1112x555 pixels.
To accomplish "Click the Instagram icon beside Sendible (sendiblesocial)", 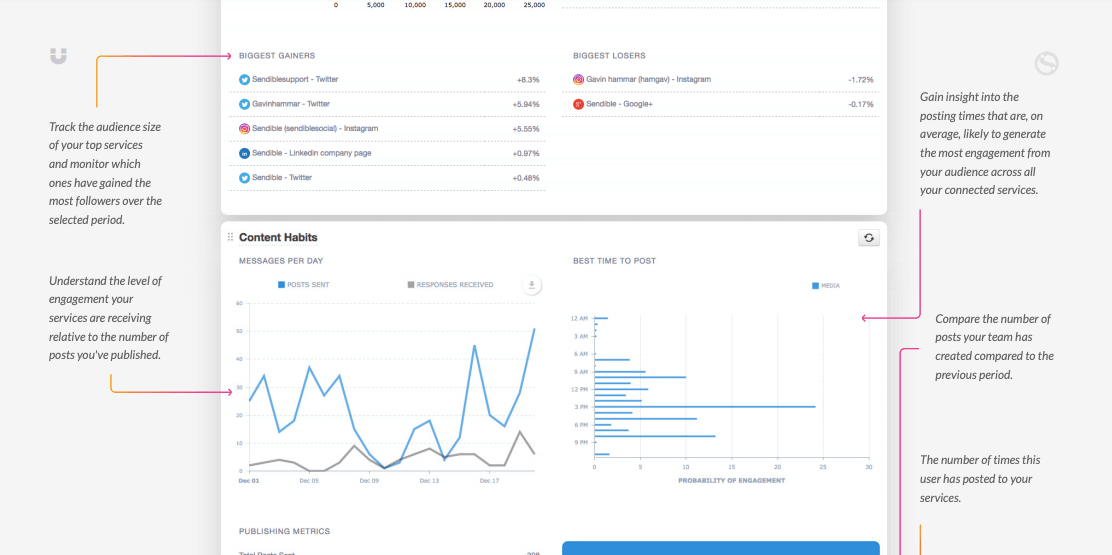I will tap(245, 128).
